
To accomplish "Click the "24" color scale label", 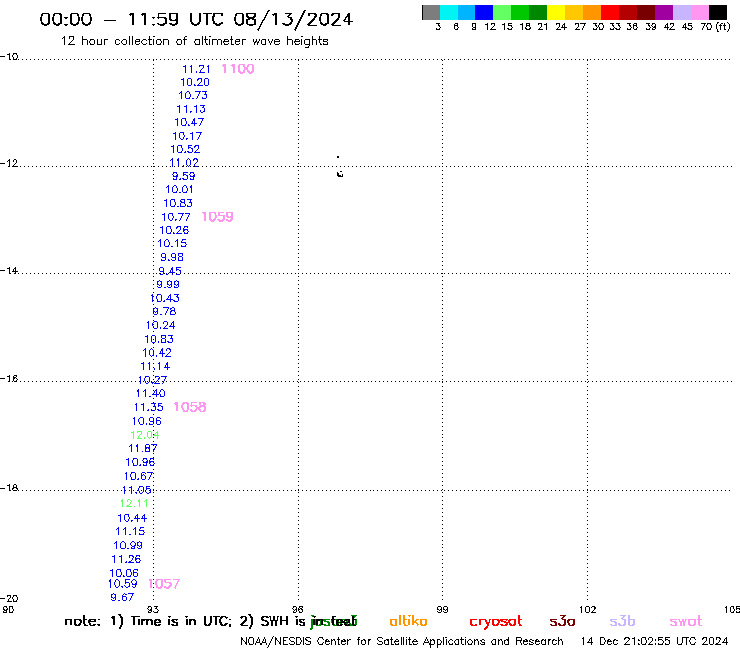I will (561, 27).
